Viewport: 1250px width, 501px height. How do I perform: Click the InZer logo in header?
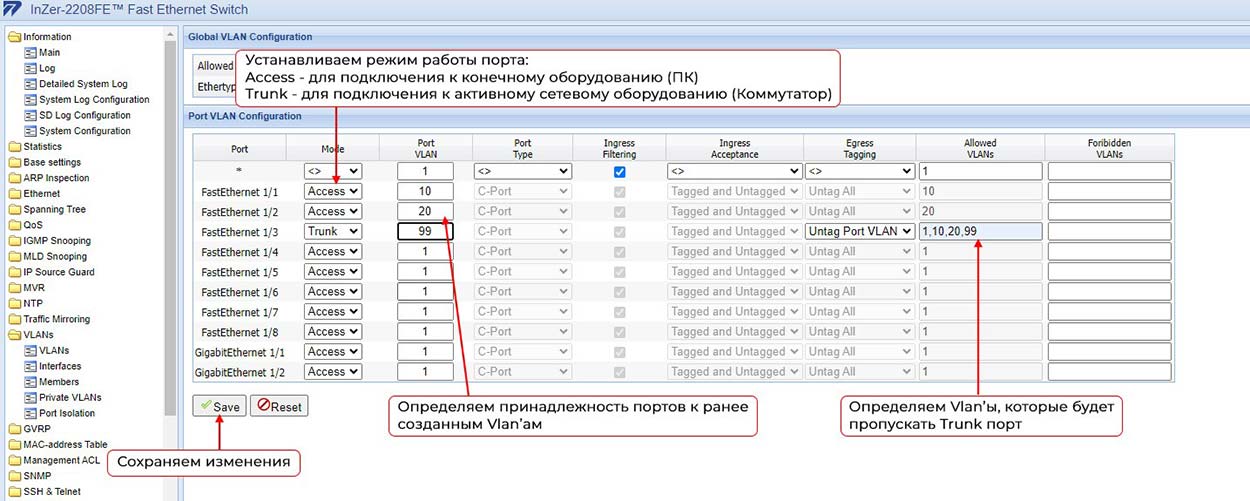point(14,11)
